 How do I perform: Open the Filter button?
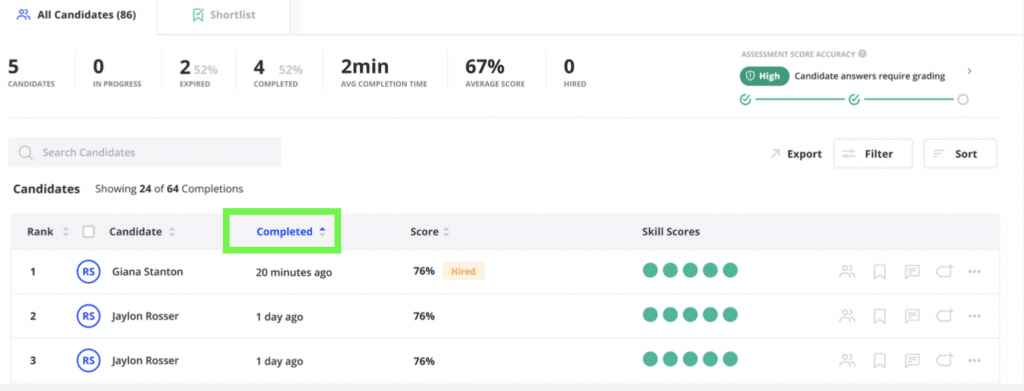click(x=872, y=154)
